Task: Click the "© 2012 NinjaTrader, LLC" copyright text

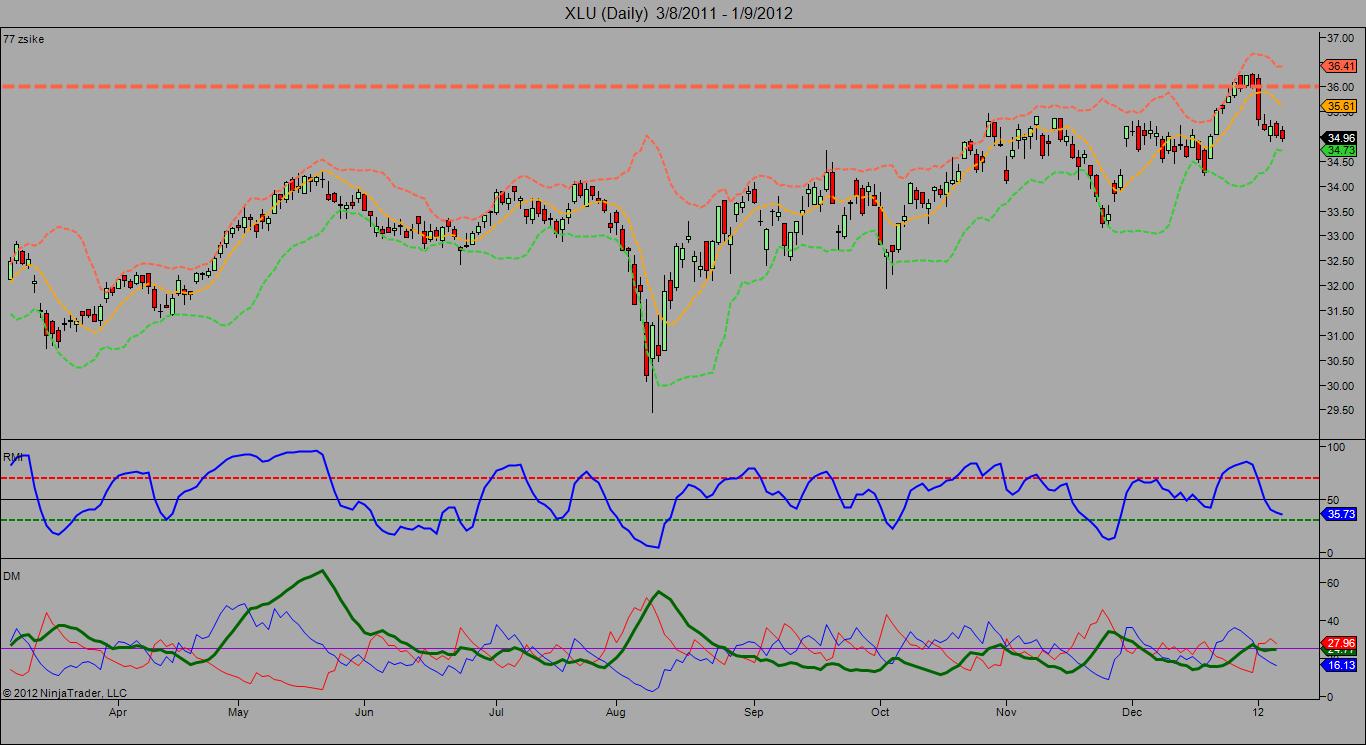Action: click(x=65, y=692)
